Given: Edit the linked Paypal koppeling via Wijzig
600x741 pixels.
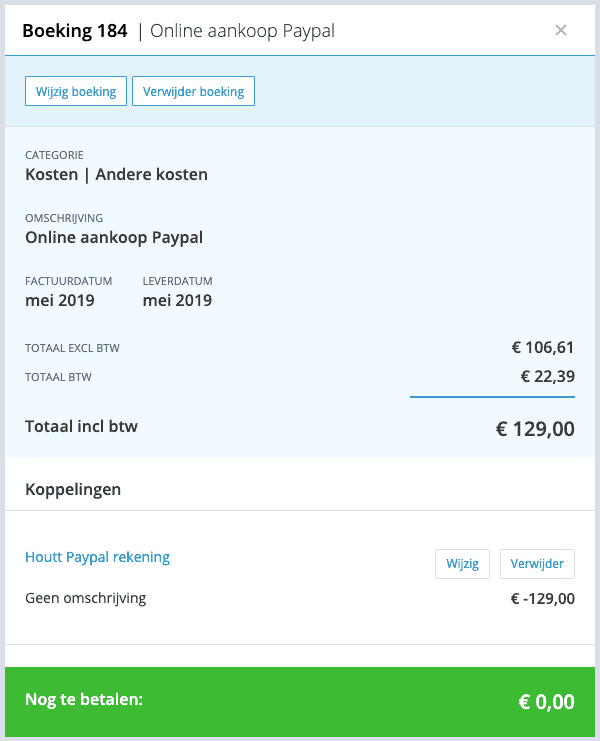Looking at the screenshot, I should pyautogui.click(x=463, y=564).
